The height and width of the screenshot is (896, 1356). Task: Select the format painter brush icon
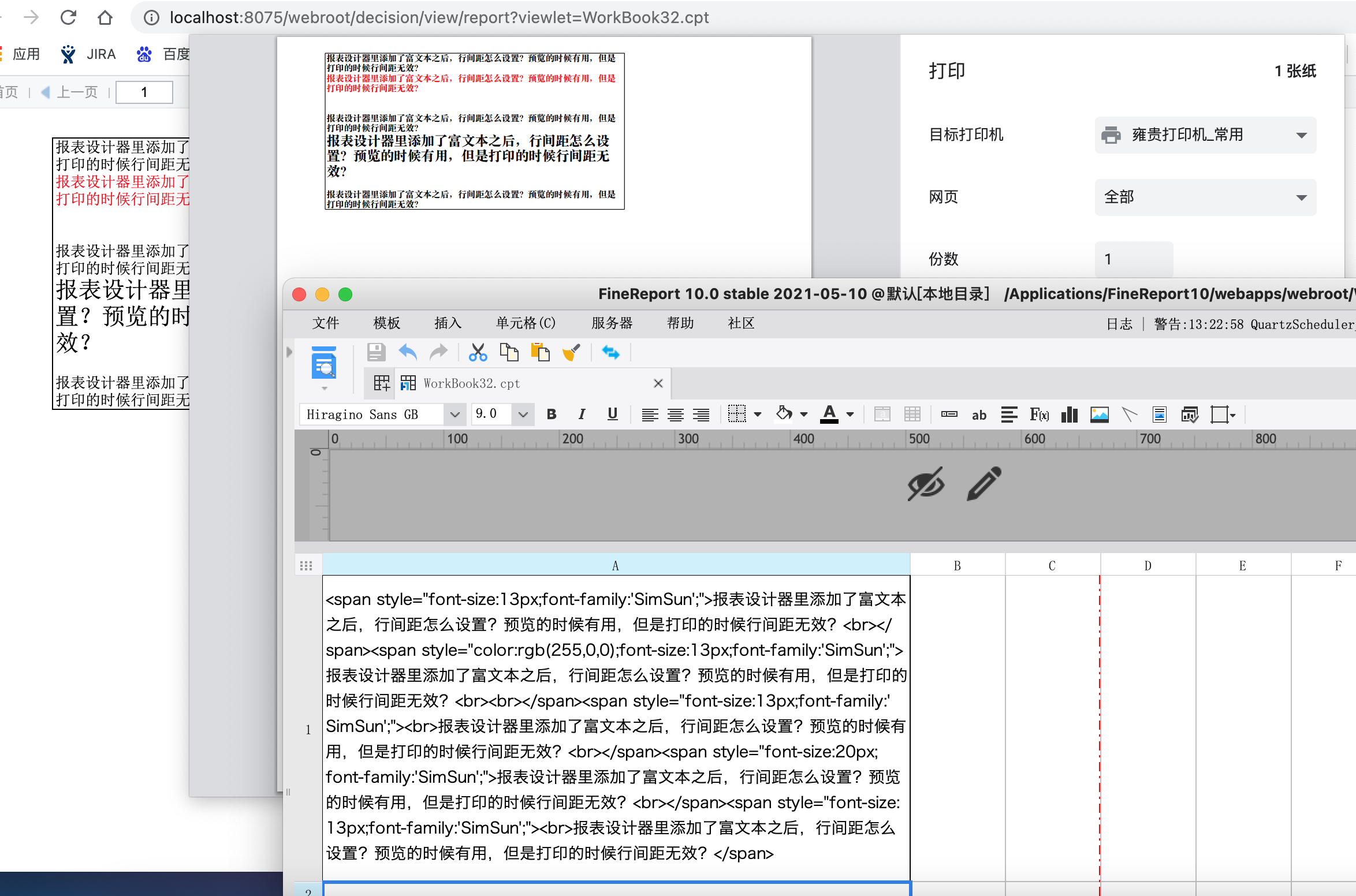(x=571, y=352)
